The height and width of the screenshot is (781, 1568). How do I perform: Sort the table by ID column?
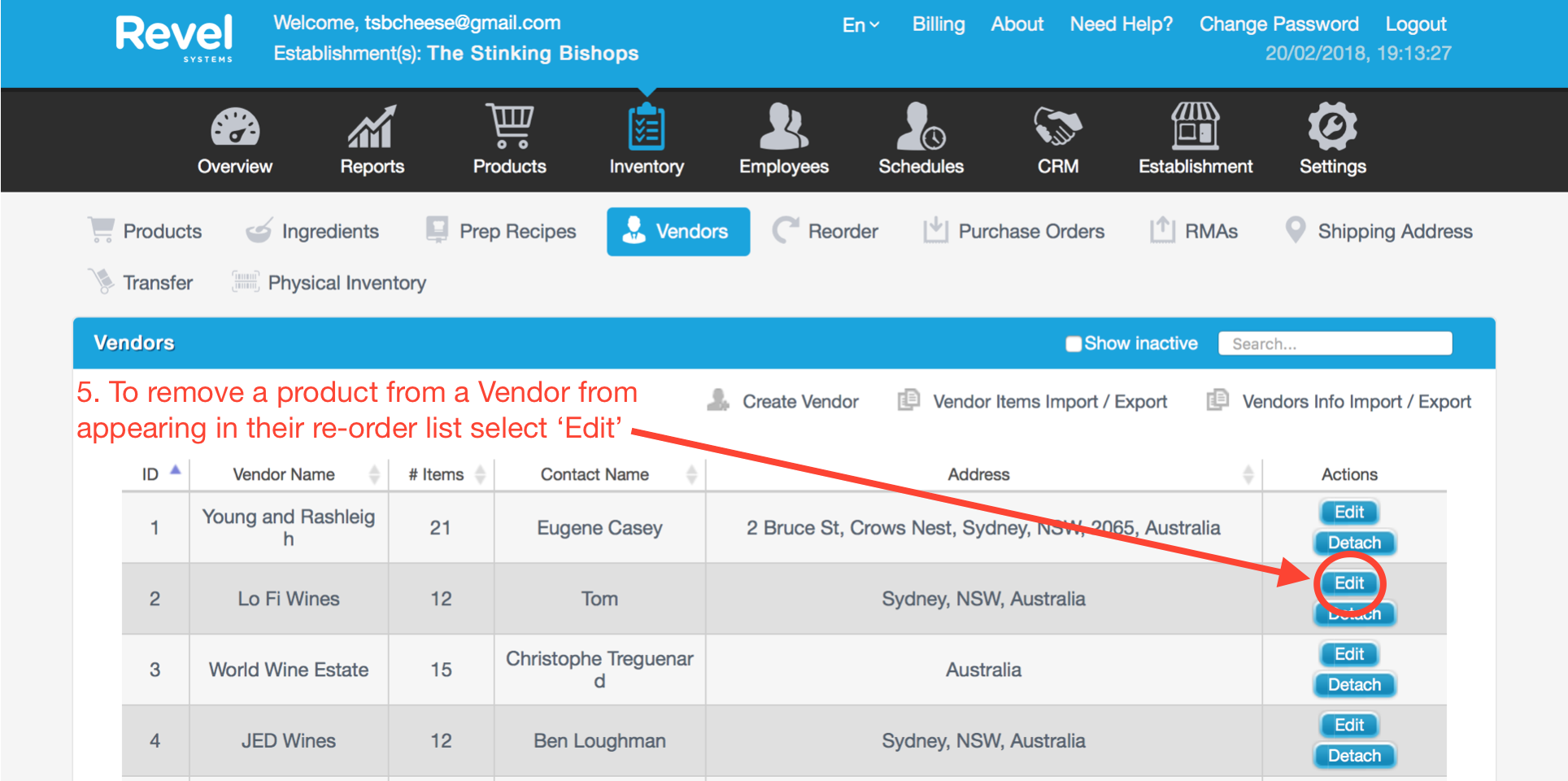click(x=156, y=473)
